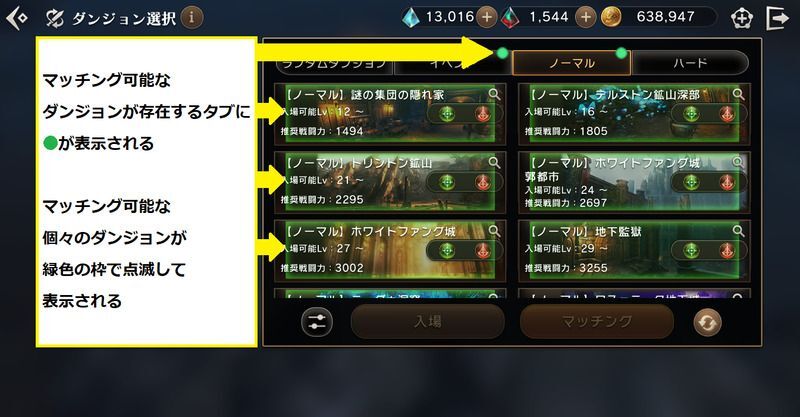The image size is (800, 417).
Task: Select ホワイトファング城郭都市 dungeon card
Action: (x=634, y=182)
